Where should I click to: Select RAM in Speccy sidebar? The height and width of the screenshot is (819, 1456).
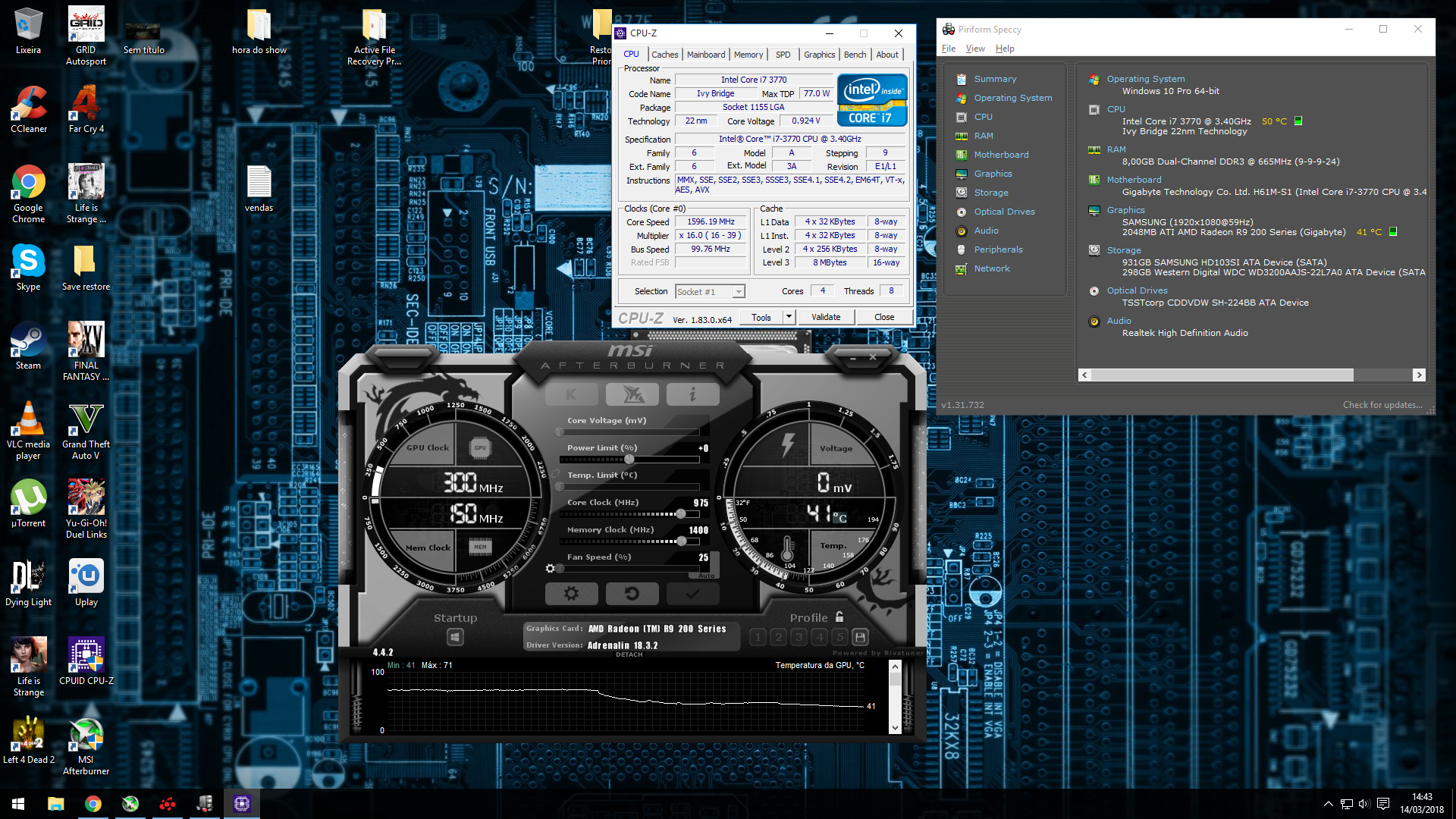(984, 136)
